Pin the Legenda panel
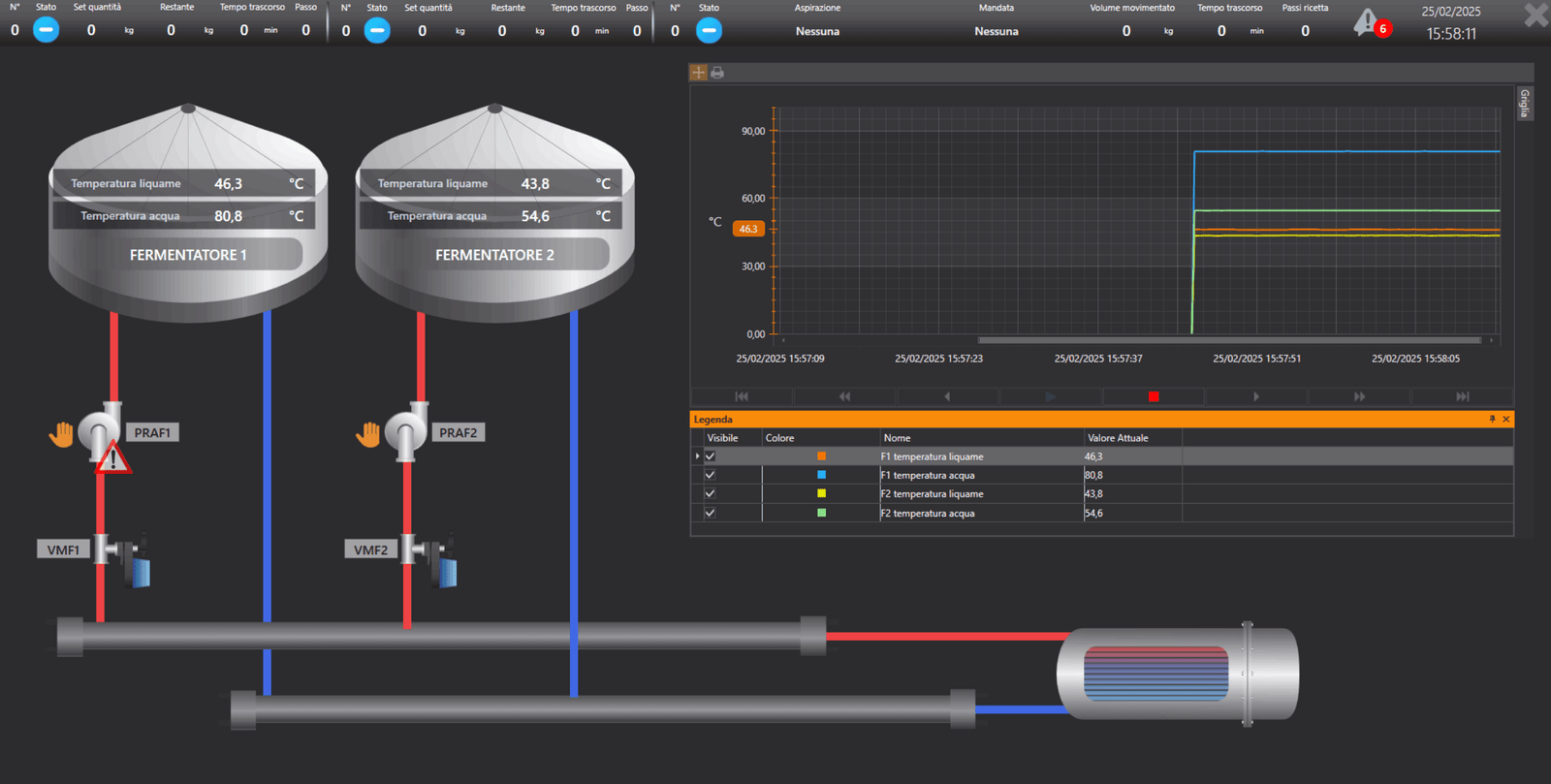The width and height of the screenshot is (1551, 784). pos(1492,420)
